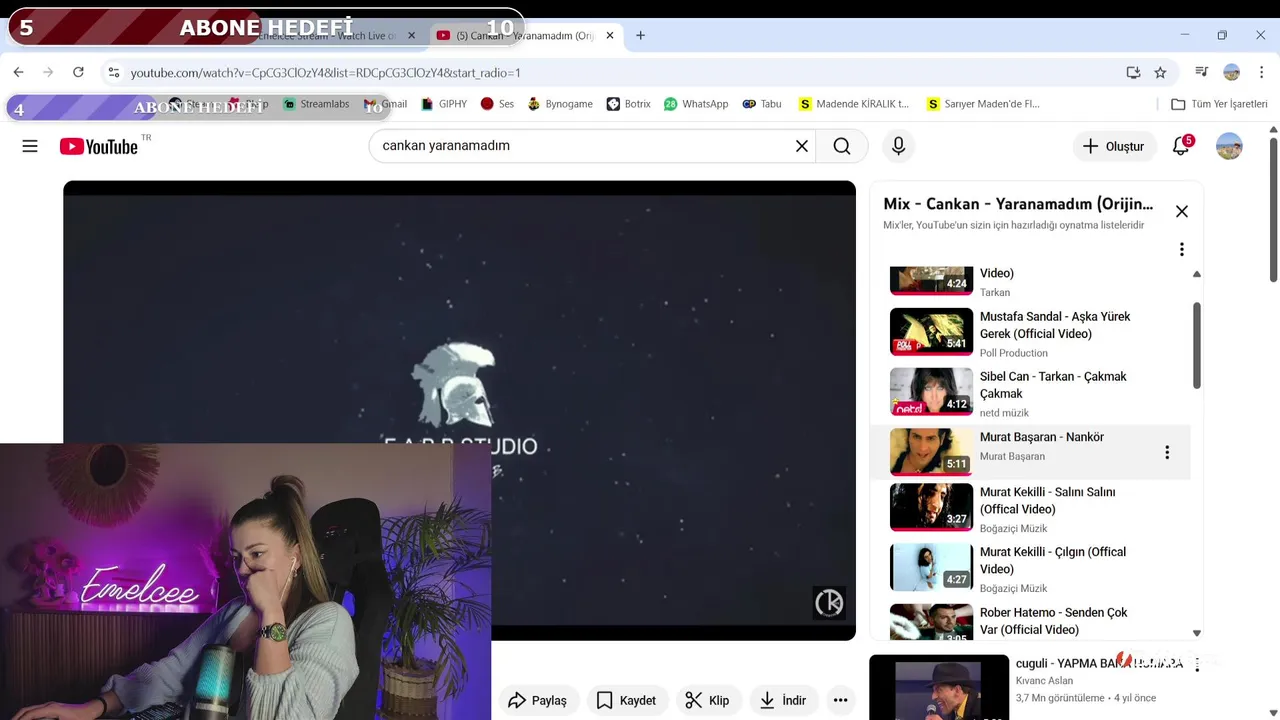
Task: Open the Ses bookmark
Action: point(497,104)
